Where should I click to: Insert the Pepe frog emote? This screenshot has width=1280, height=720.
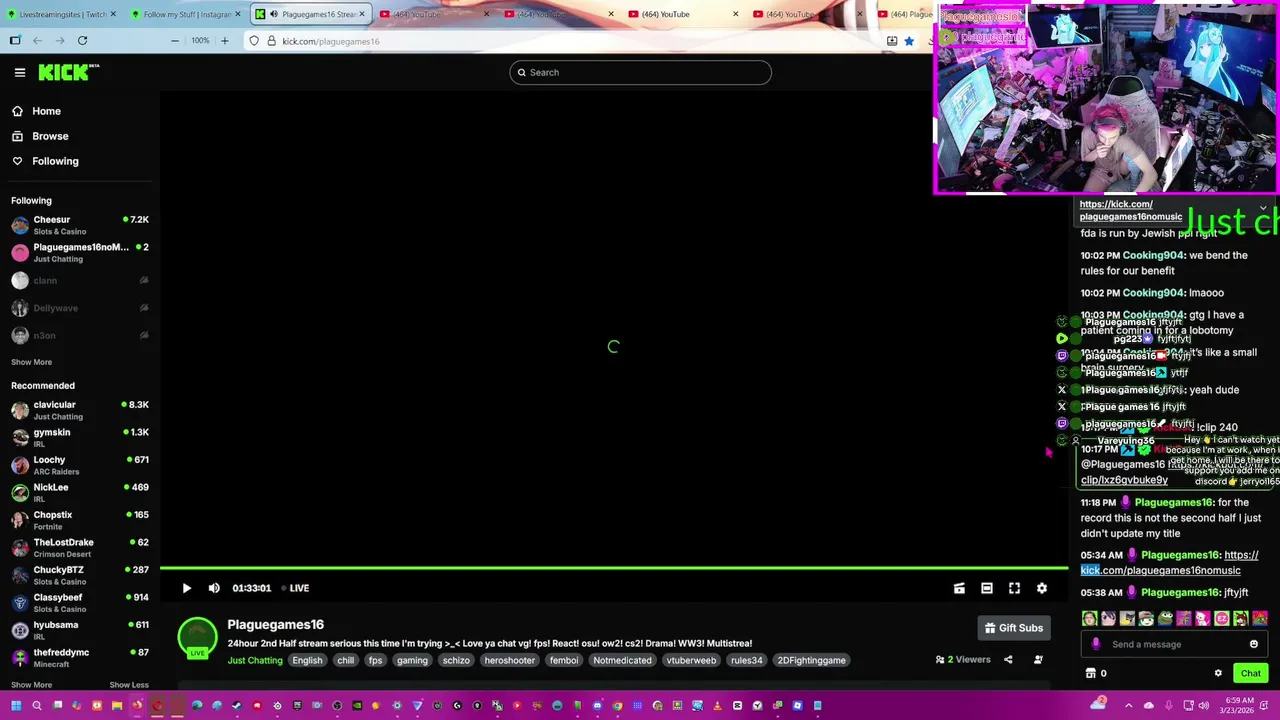(x=1165, y=619)
